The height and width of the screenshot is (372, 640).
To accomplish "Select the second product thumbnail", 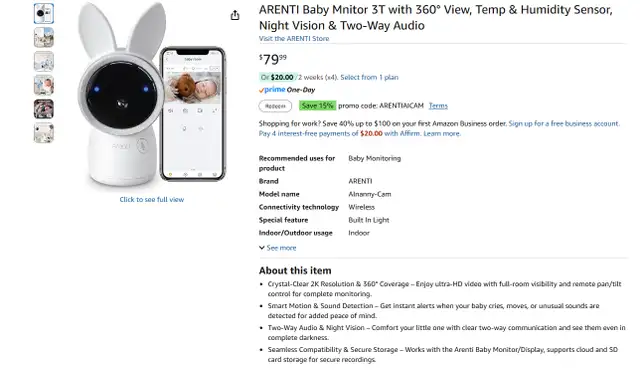I will 44,38.
